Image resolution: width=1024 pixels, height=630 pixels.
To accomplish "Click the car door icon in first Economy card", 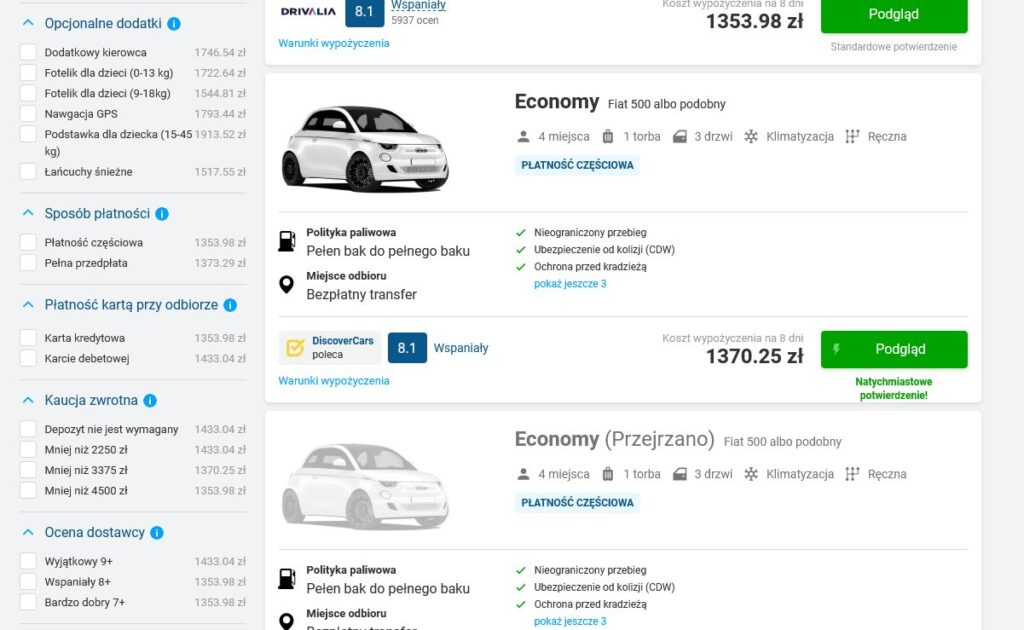I will [x=680, y=136].
